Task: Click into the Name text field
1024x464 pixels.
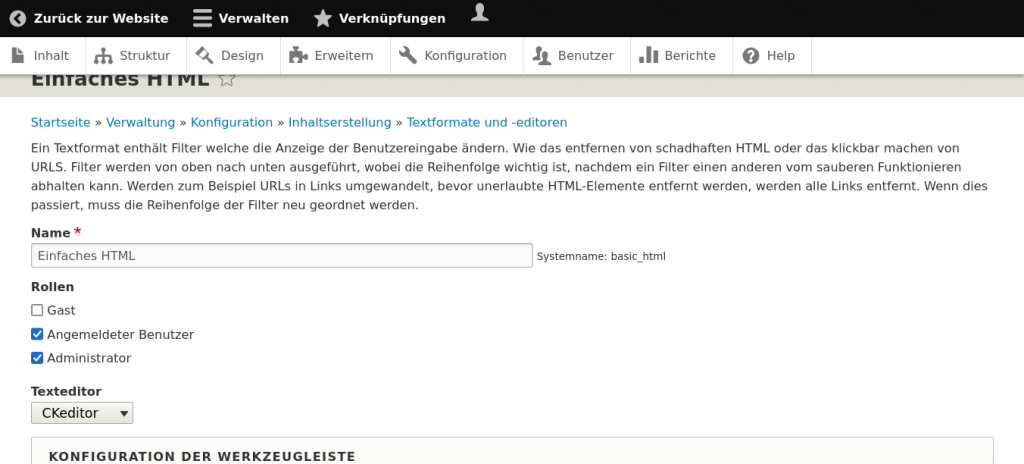Action: pos(281,256)
